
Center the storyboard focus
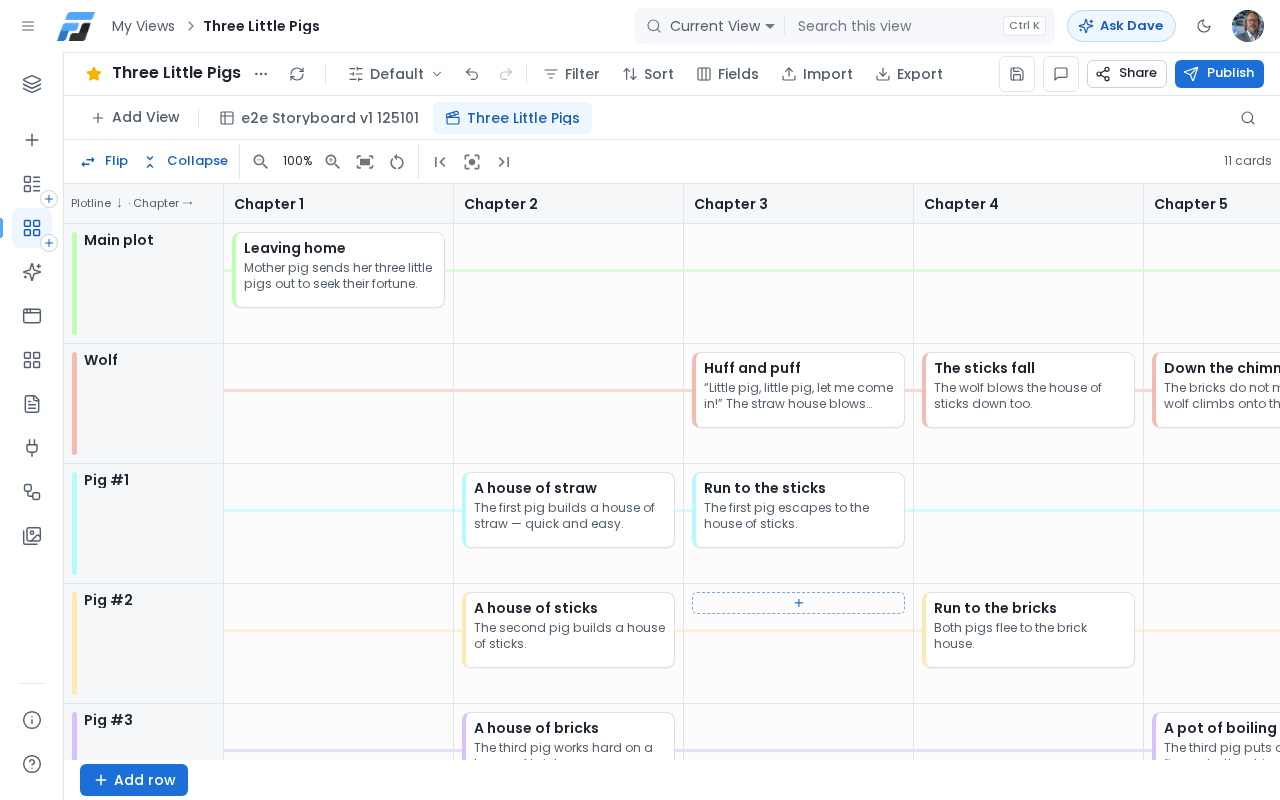pyautogui.click(x=472, y=162)
